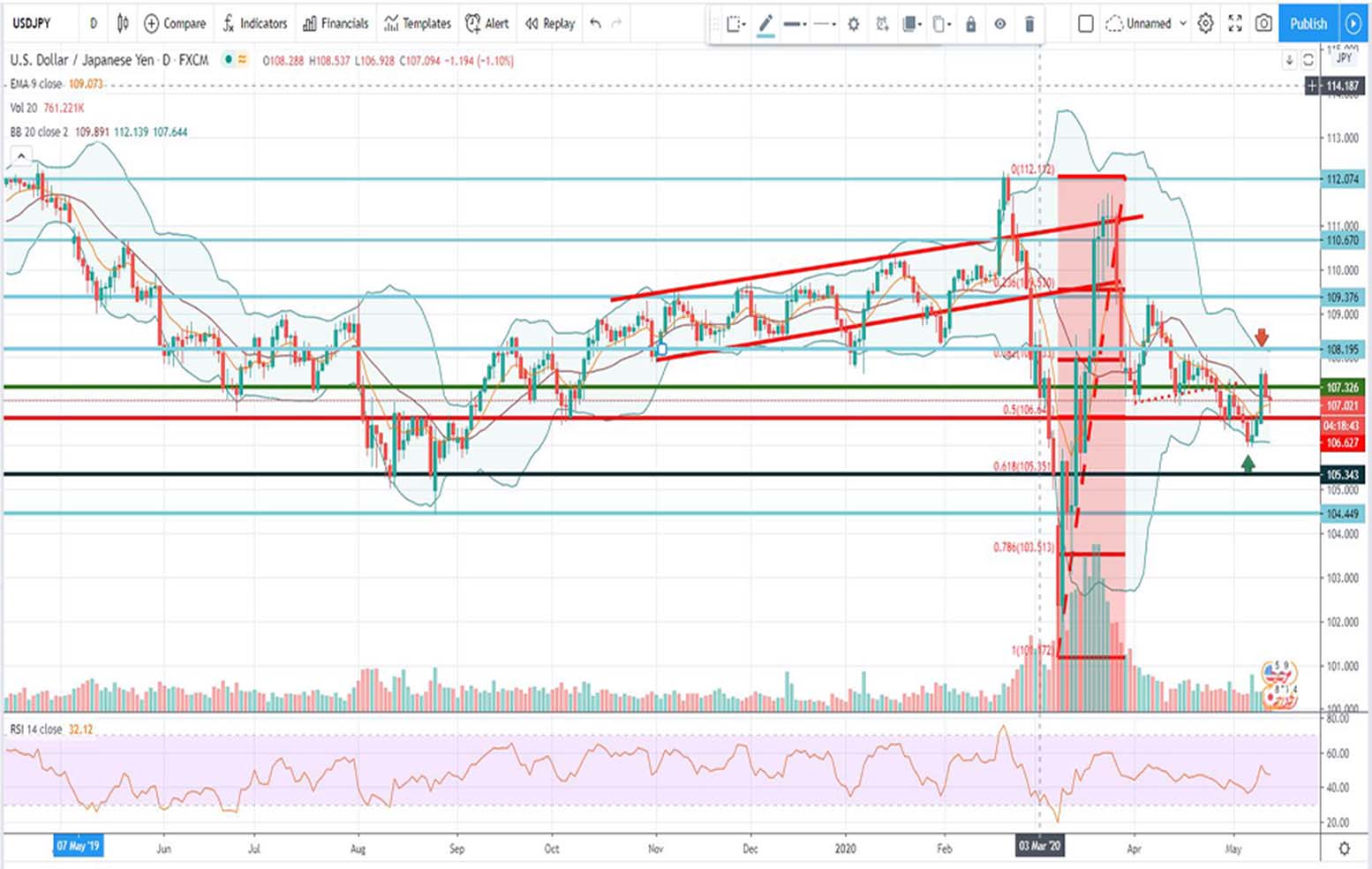
Task: Hide the selected drawing with eye icon
Action: pyautogui.click(x=999, y=25)
